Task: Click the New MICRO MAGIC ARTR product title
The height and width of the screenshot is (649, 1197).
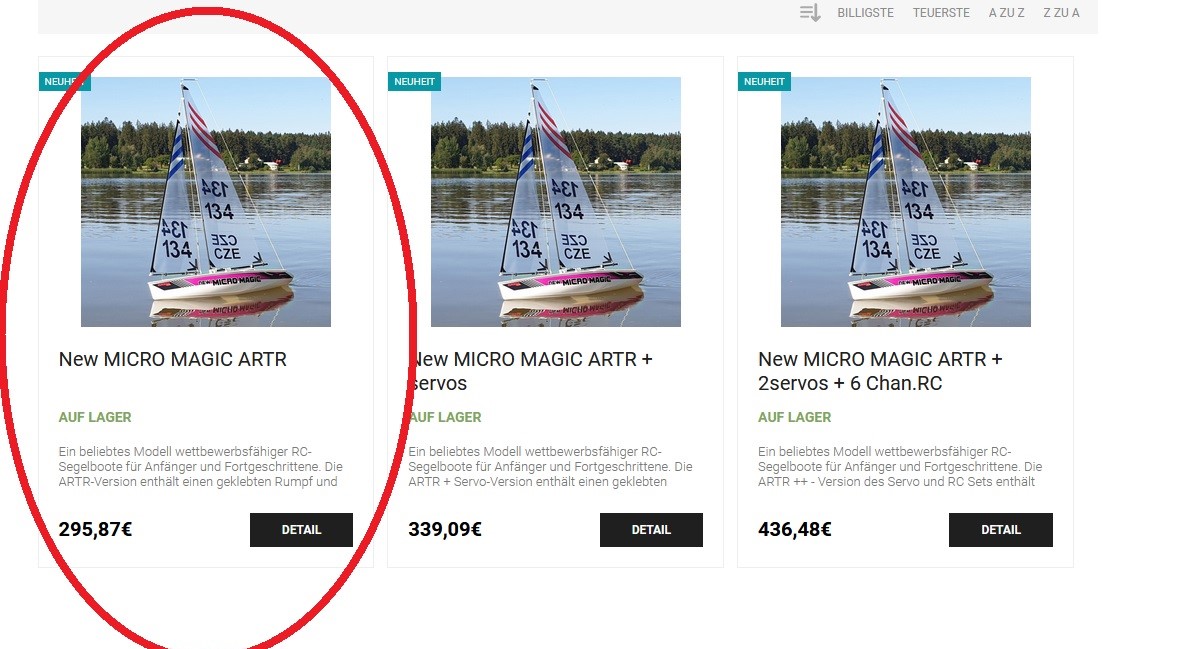Action: (x=171, y=359)
